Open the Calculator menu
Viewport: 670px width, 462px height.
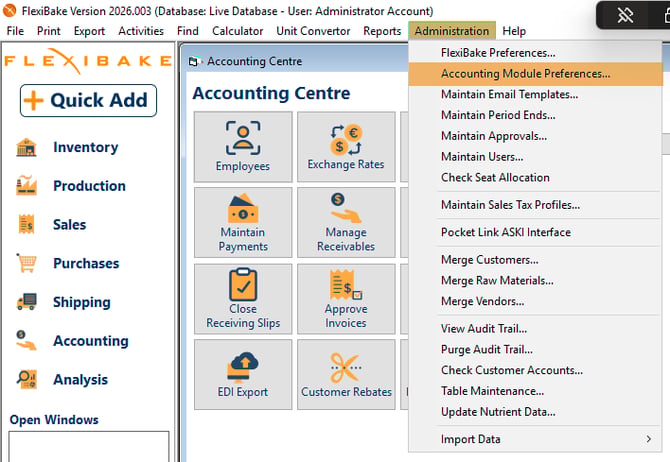coord(238,31)
